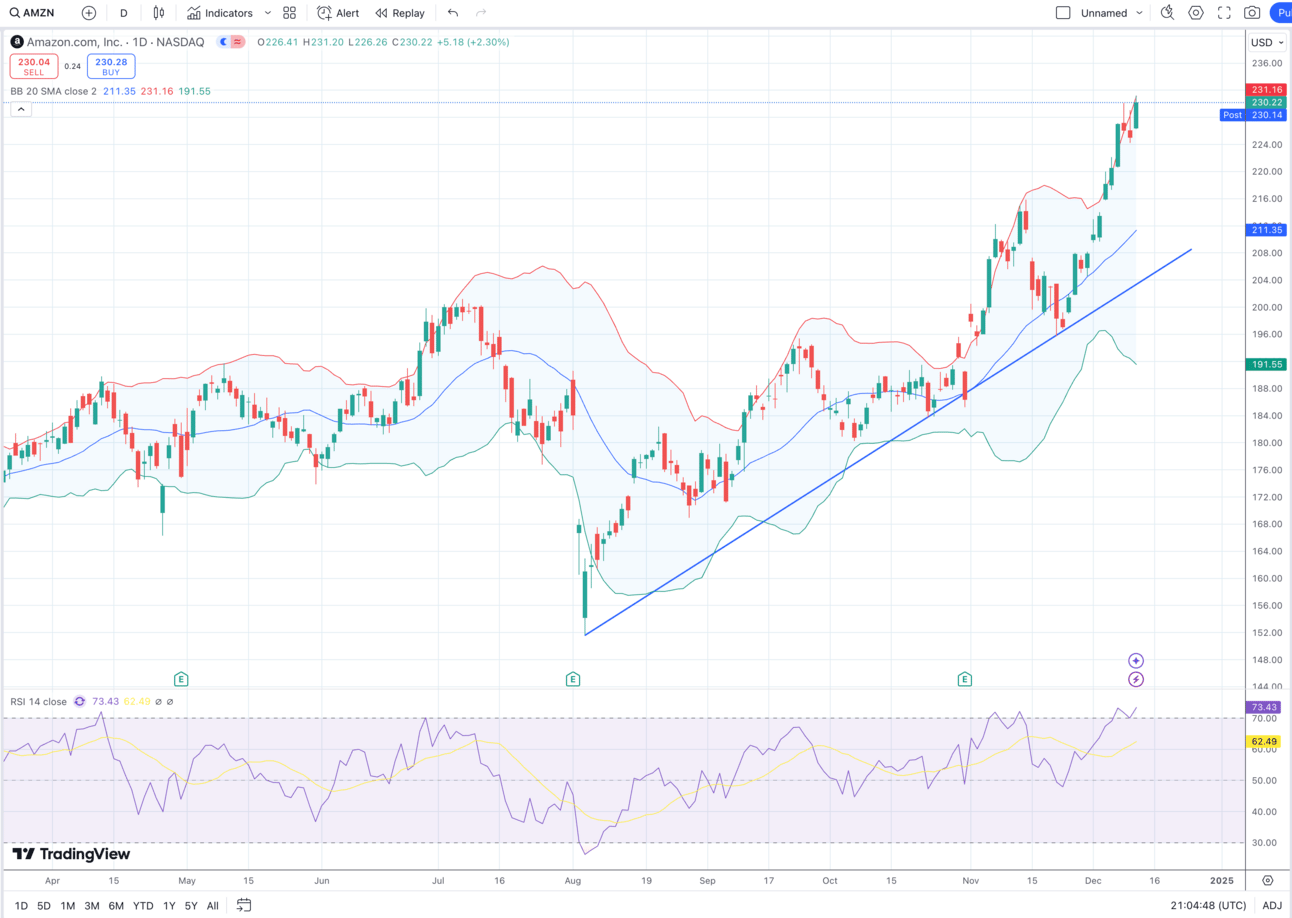Open the quick search icon
The image size is (1292, 918).
point(1167,13)
